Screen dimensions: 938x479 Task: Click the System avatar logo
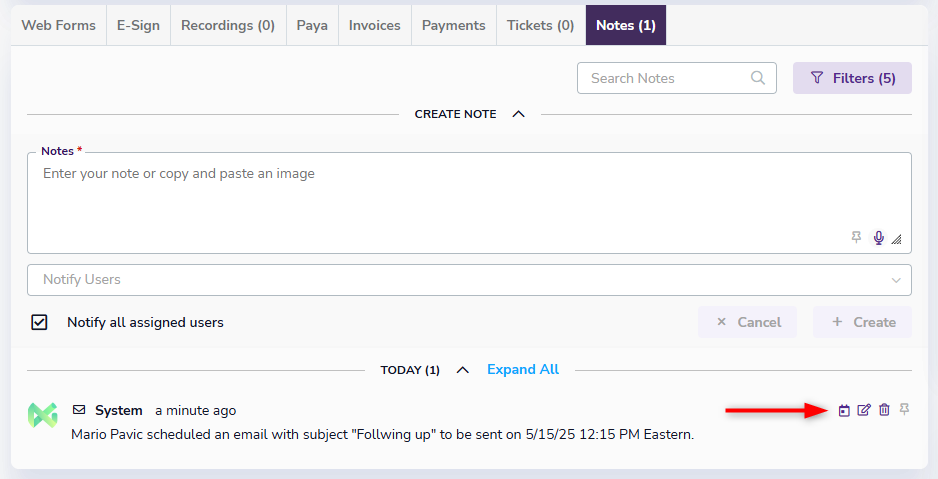coord(42,415)
